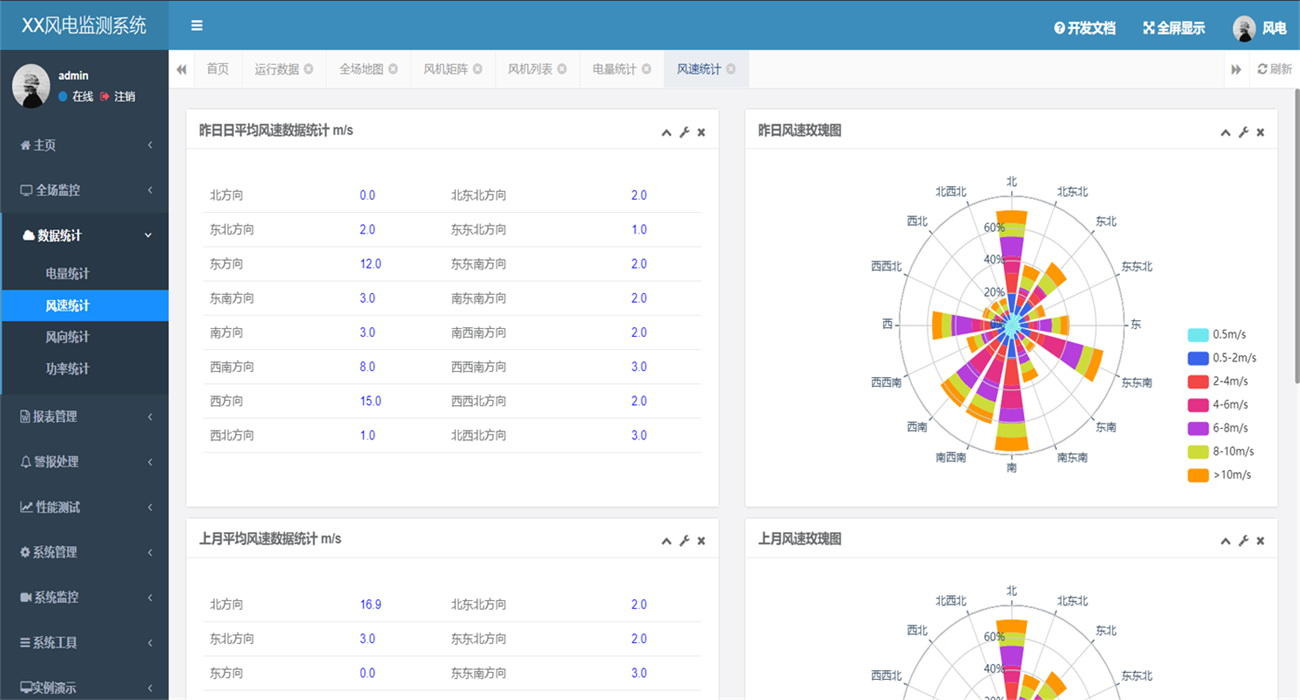Collapse the 昨日日平均风速数据统计 panel
Screen dimensions: 1300x700
click(666, 132)
